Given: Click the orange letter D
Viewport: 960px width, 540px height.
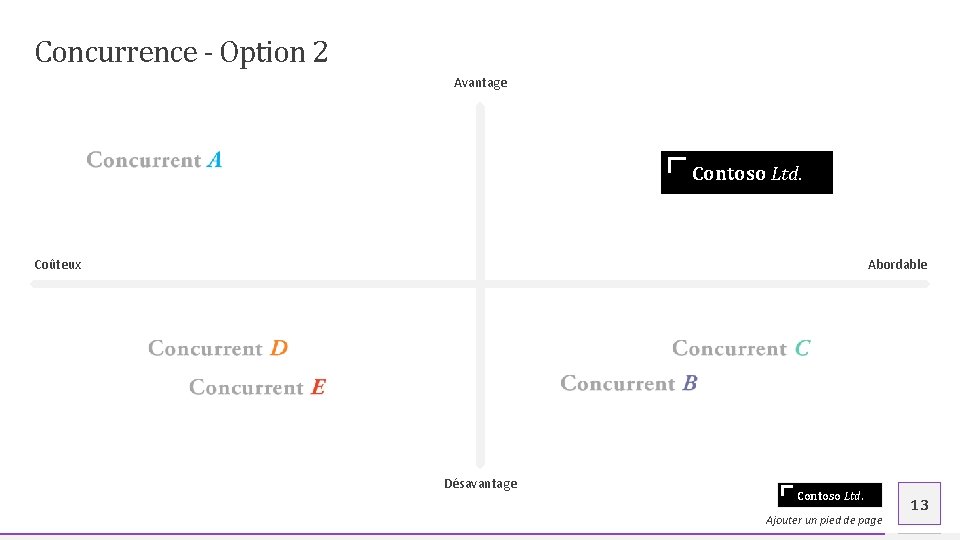Looking at the screenshot, I should (279, 348).
